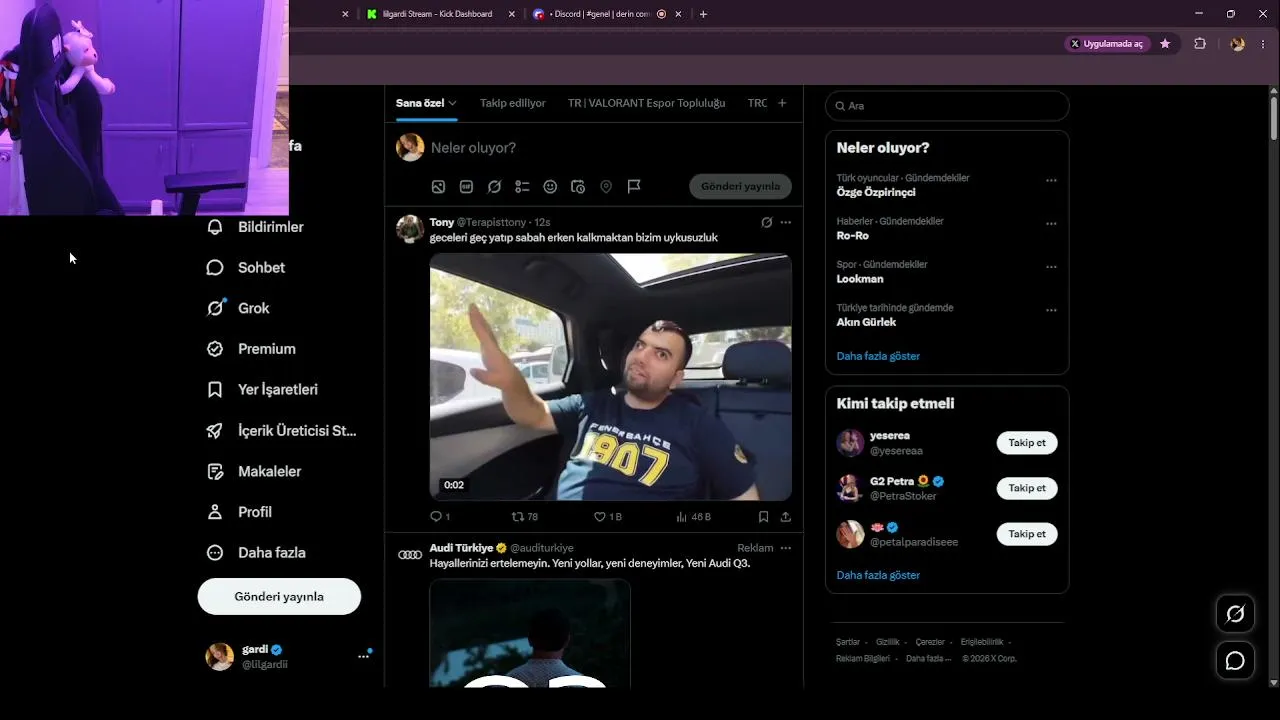
Task: Schedule the post with calendar icon
Action: [578, 187]
